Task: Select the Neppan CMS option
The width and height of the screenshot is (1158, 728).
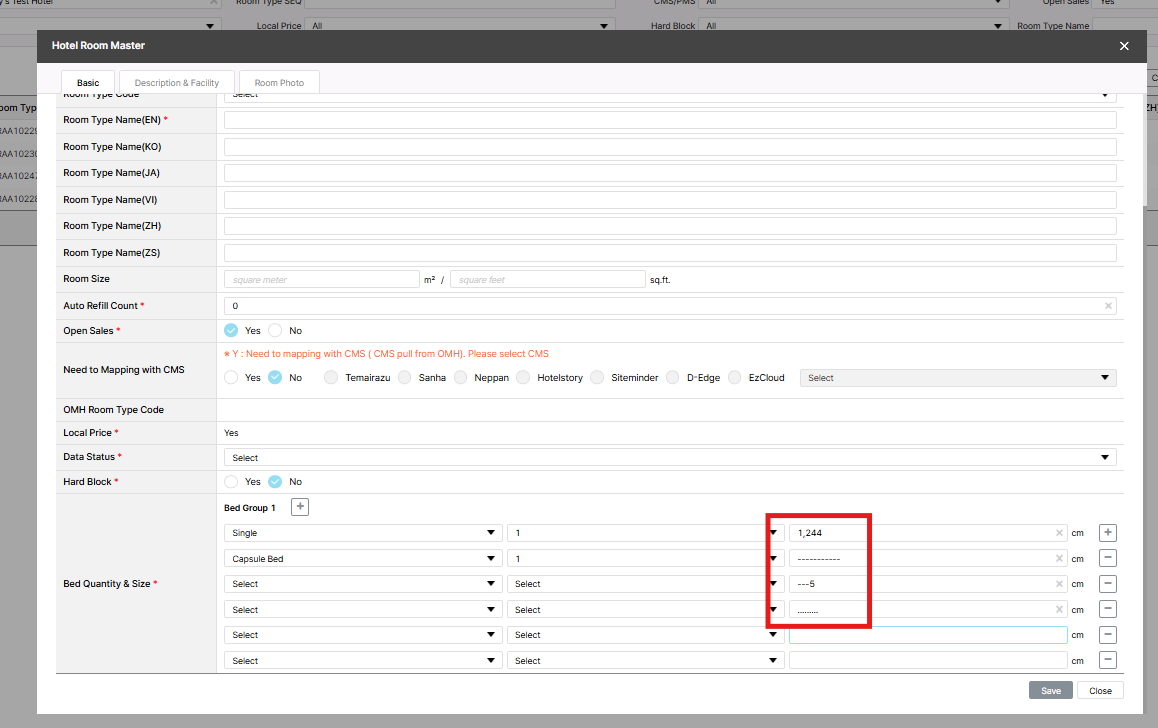Action: click(x=461, y=377)
